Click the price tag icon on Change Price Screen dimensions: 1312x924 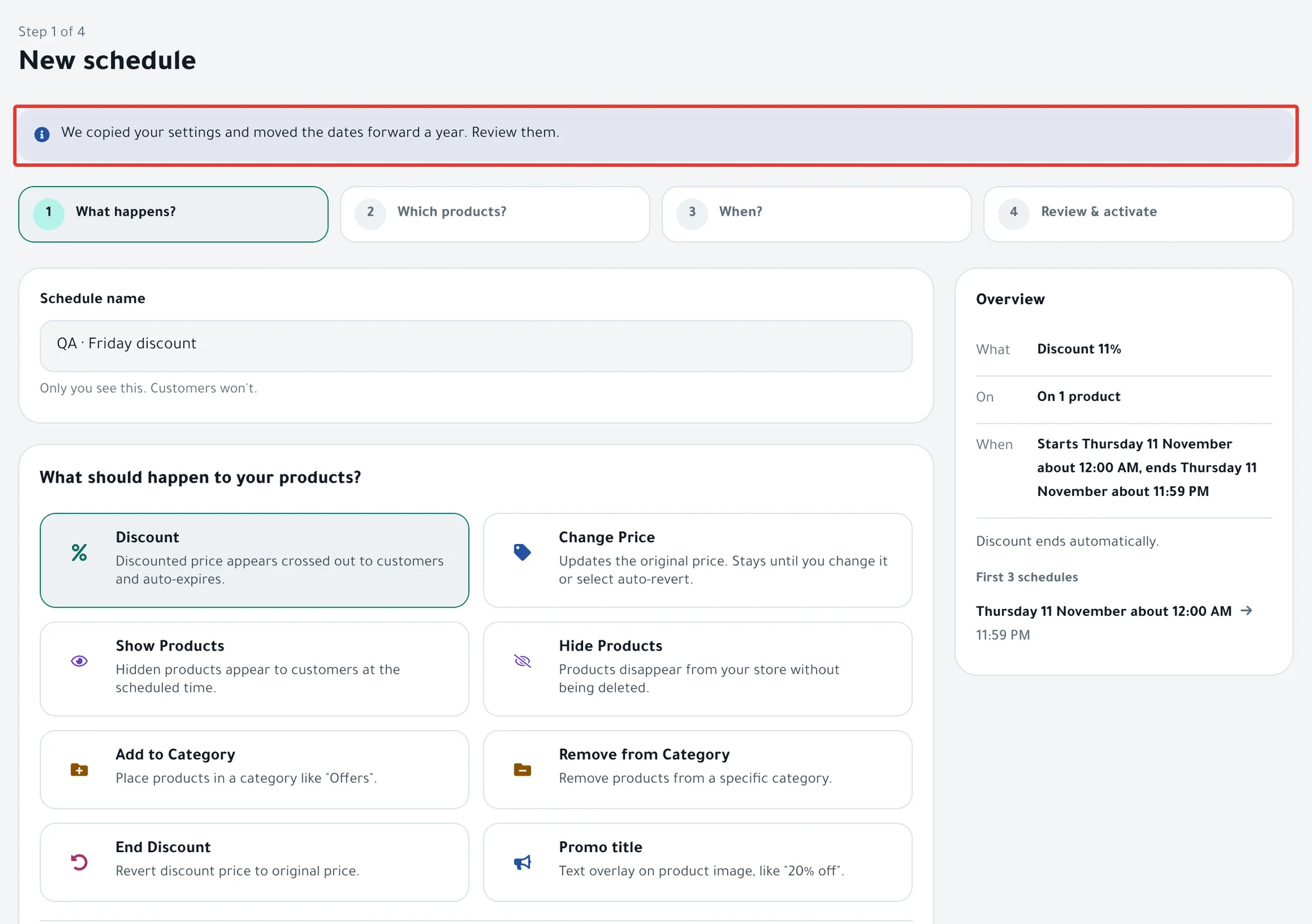pos(522,552)
